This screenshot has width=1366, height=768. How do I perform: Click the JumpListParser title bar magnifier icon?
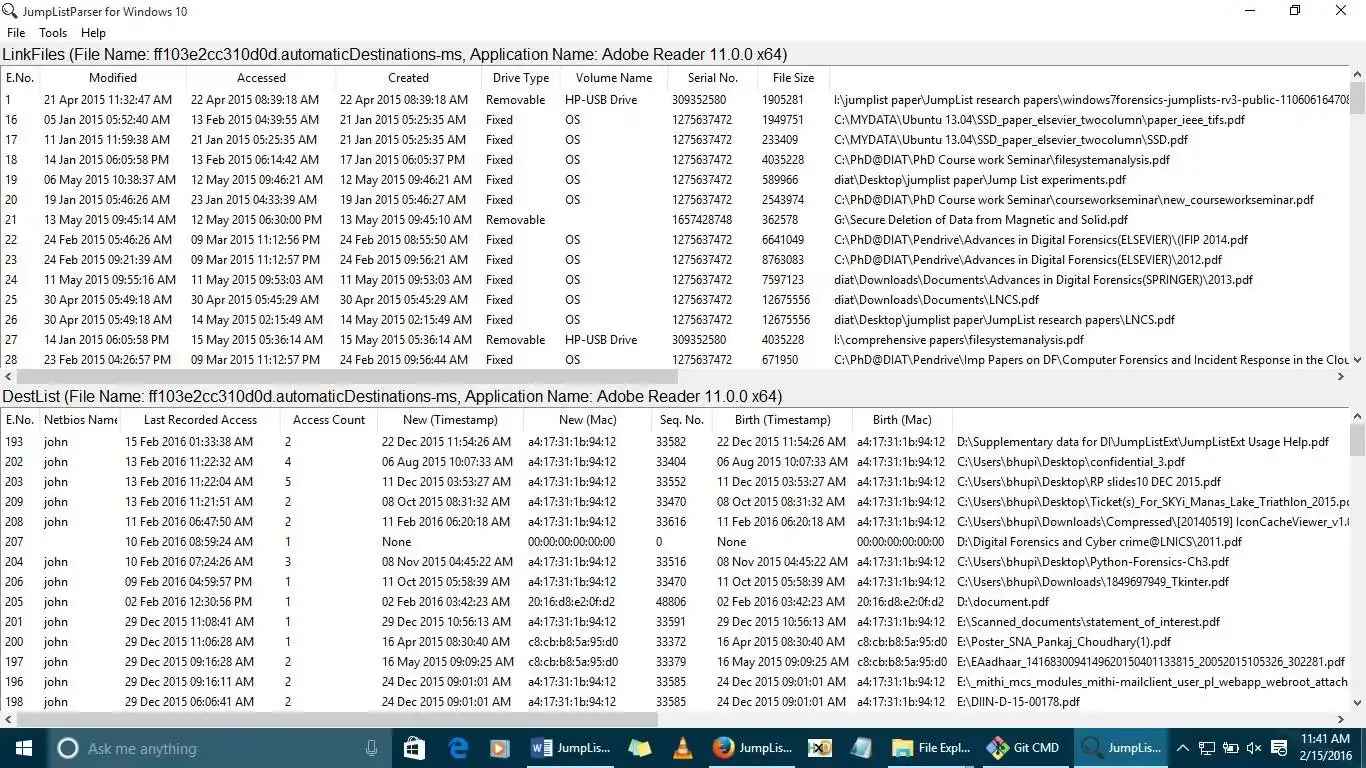[x=9, y=11]
